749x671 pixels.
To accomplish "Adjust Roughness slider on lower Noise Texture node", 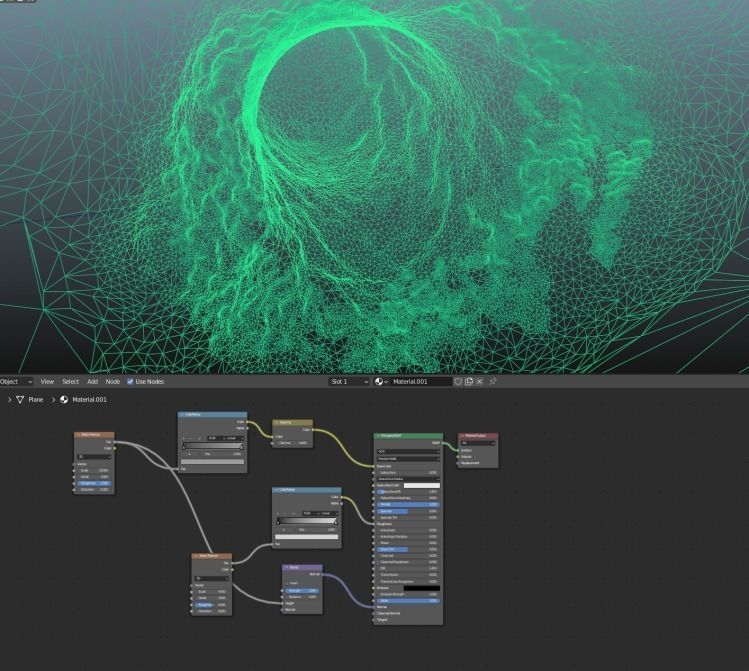I will coord(212,605).
